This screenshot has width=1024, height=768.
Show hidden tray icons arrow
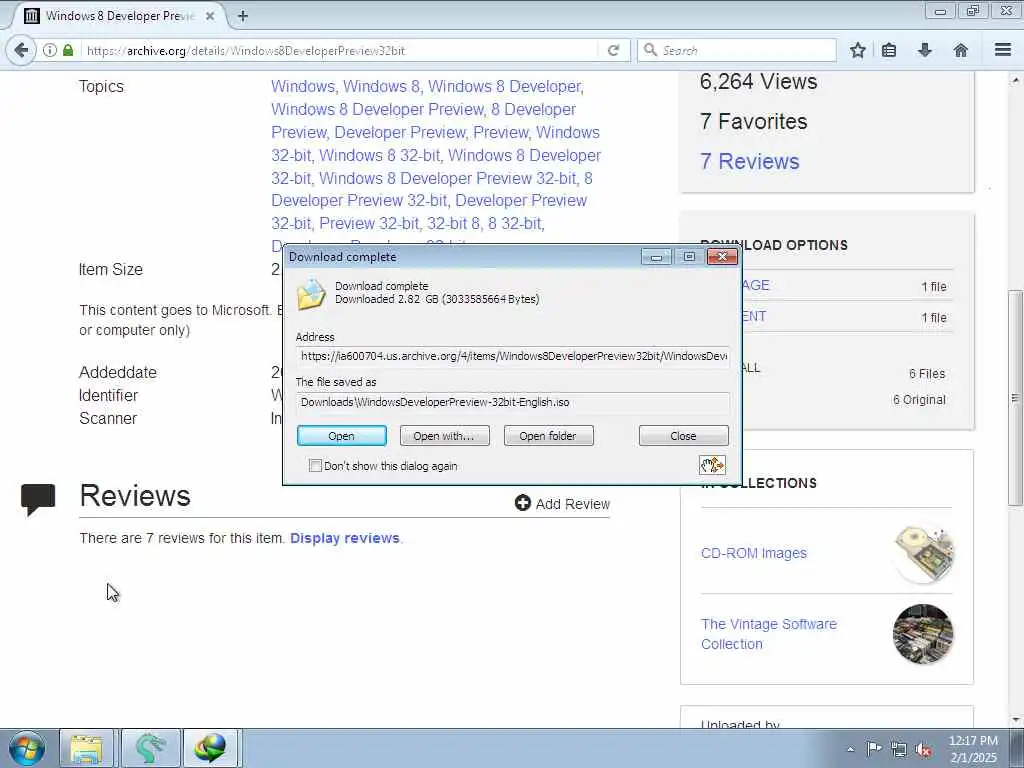850,749
